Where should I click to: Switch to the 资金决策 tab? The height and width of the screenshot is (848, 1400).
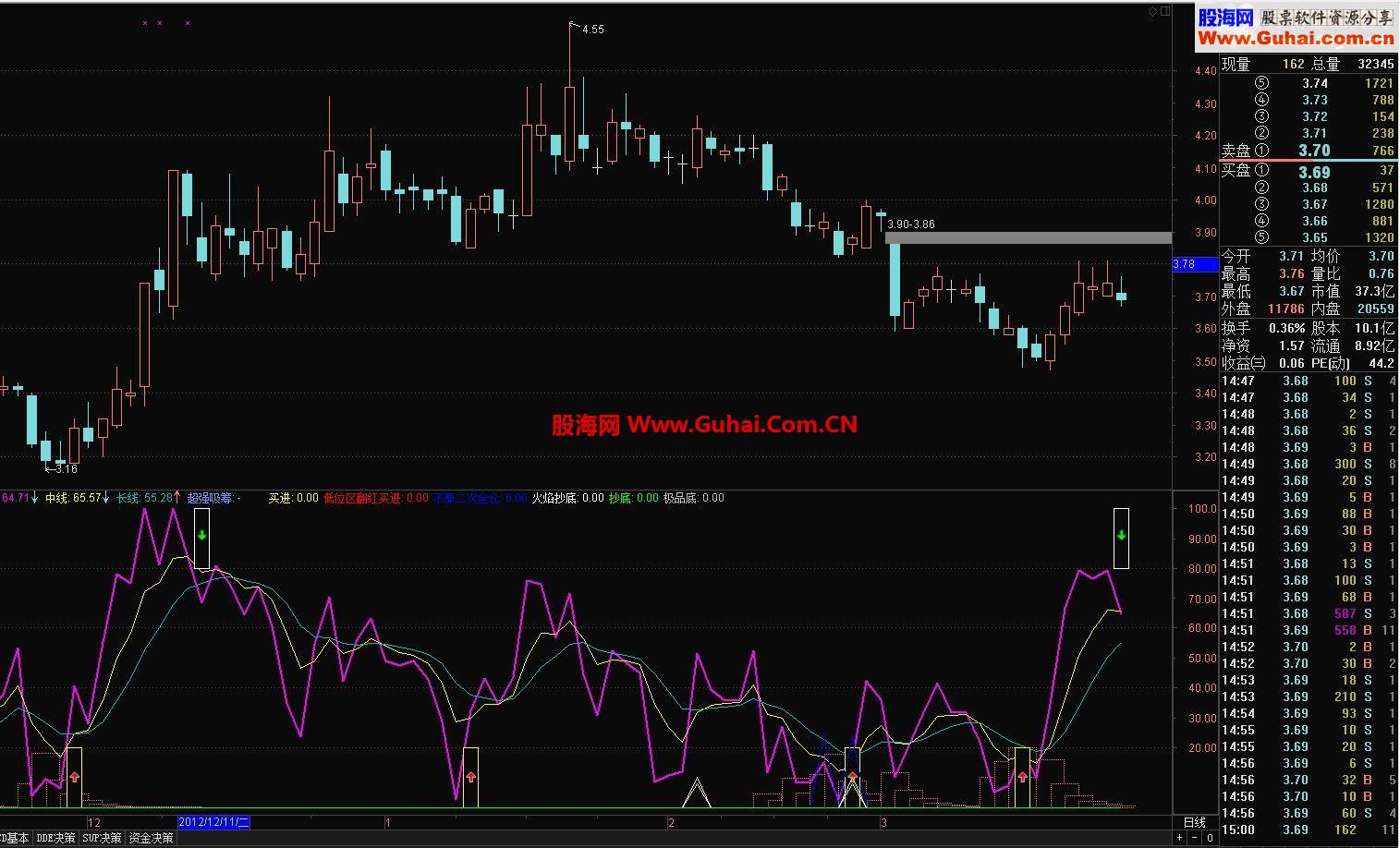[151, 839]
